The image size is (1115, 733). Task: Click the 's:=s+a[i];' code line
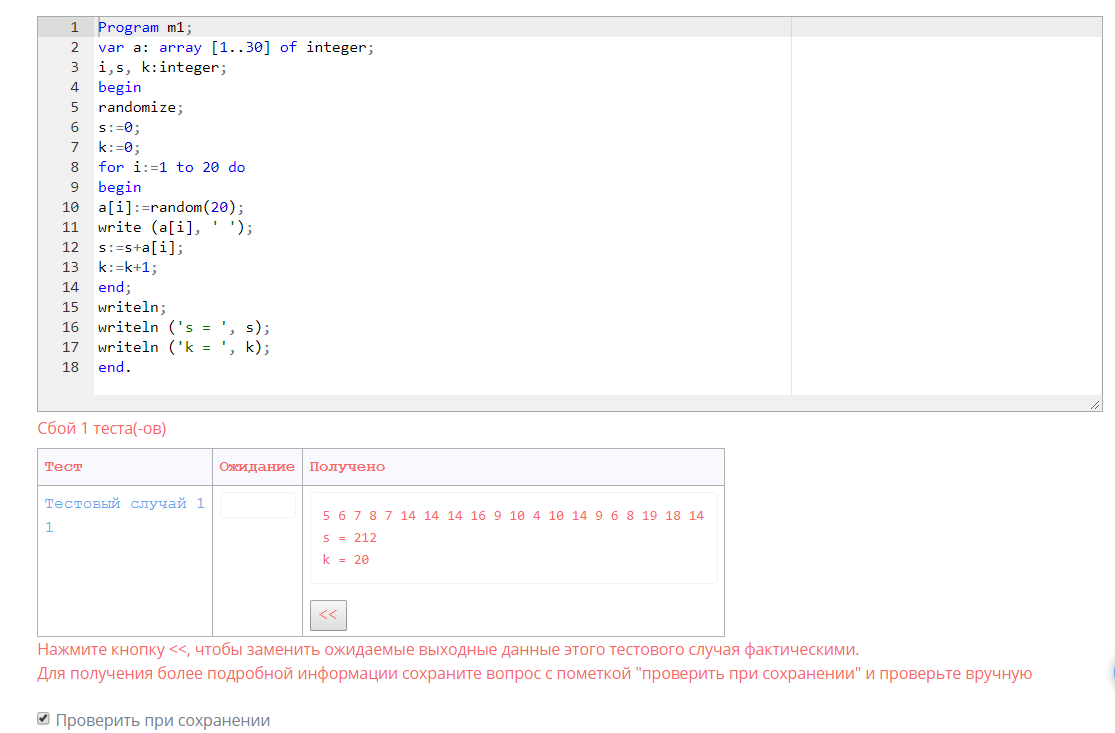coord(141,247)
